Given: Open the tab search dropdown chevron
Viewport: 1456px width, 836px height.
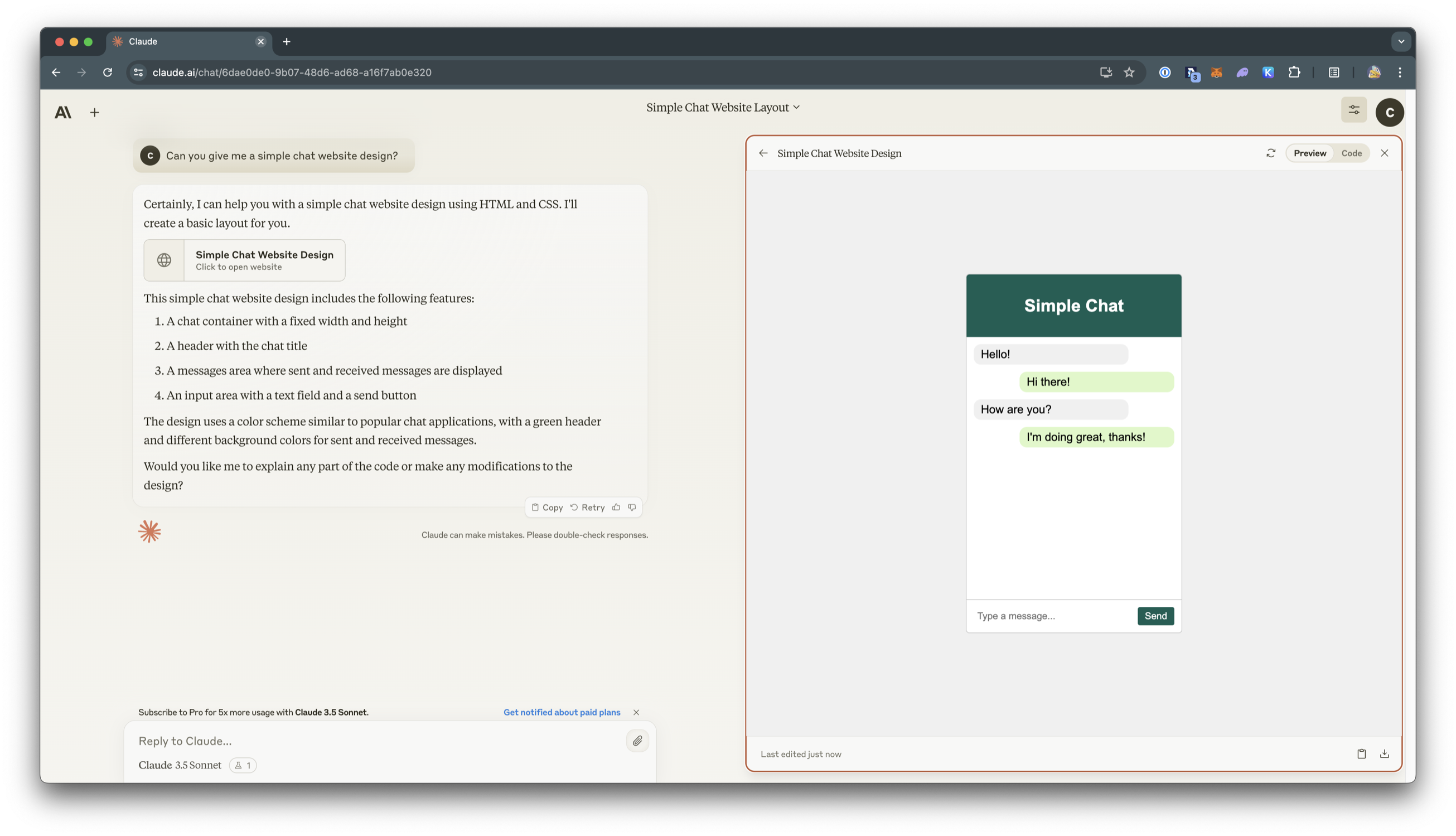Looking at the screenshot, I should [x=1401, y=41].
